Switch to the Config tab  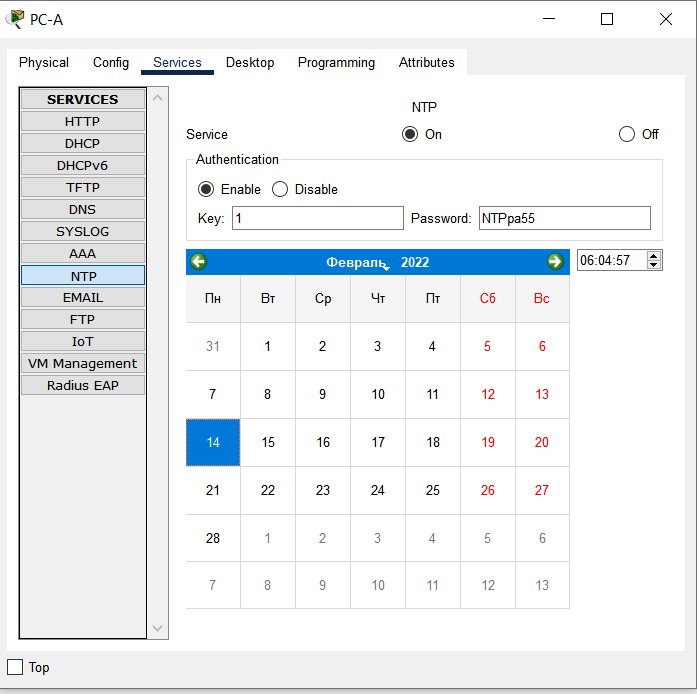[111, 62]
